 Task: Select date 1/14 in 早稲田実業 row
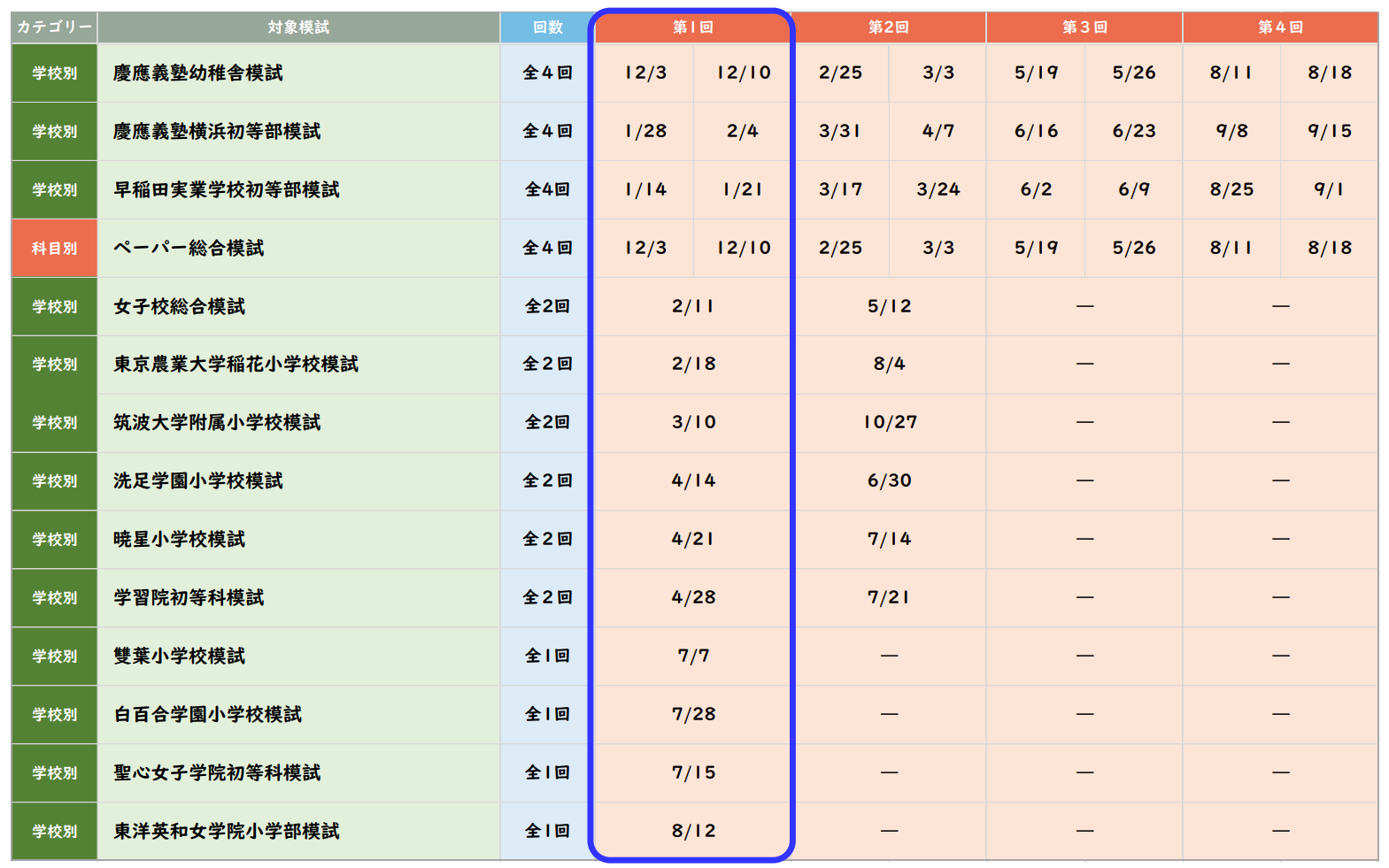tap(645, 190)
